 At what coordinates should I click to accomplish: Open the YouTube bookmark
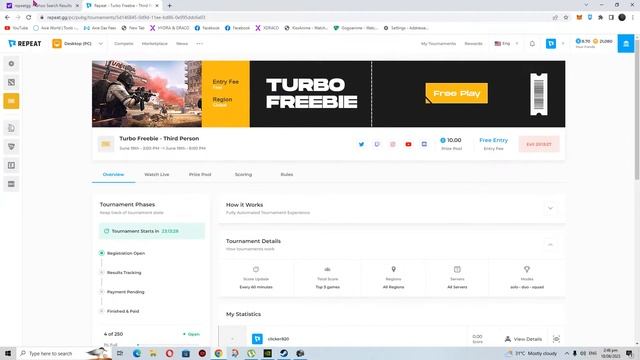tap(16, 28)
